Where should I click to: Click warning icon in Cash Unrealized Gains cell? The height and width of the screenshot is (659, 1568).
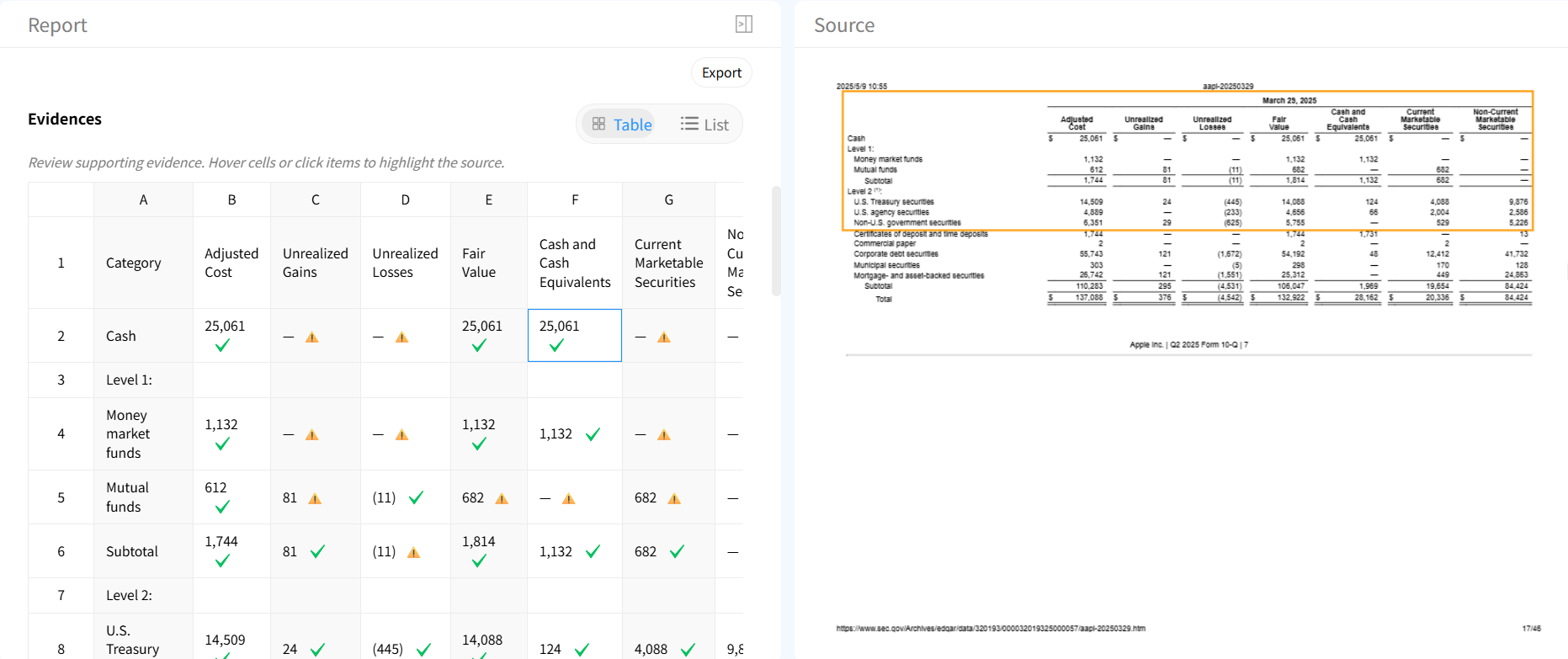pyautogui.click(x=312, y=337)
